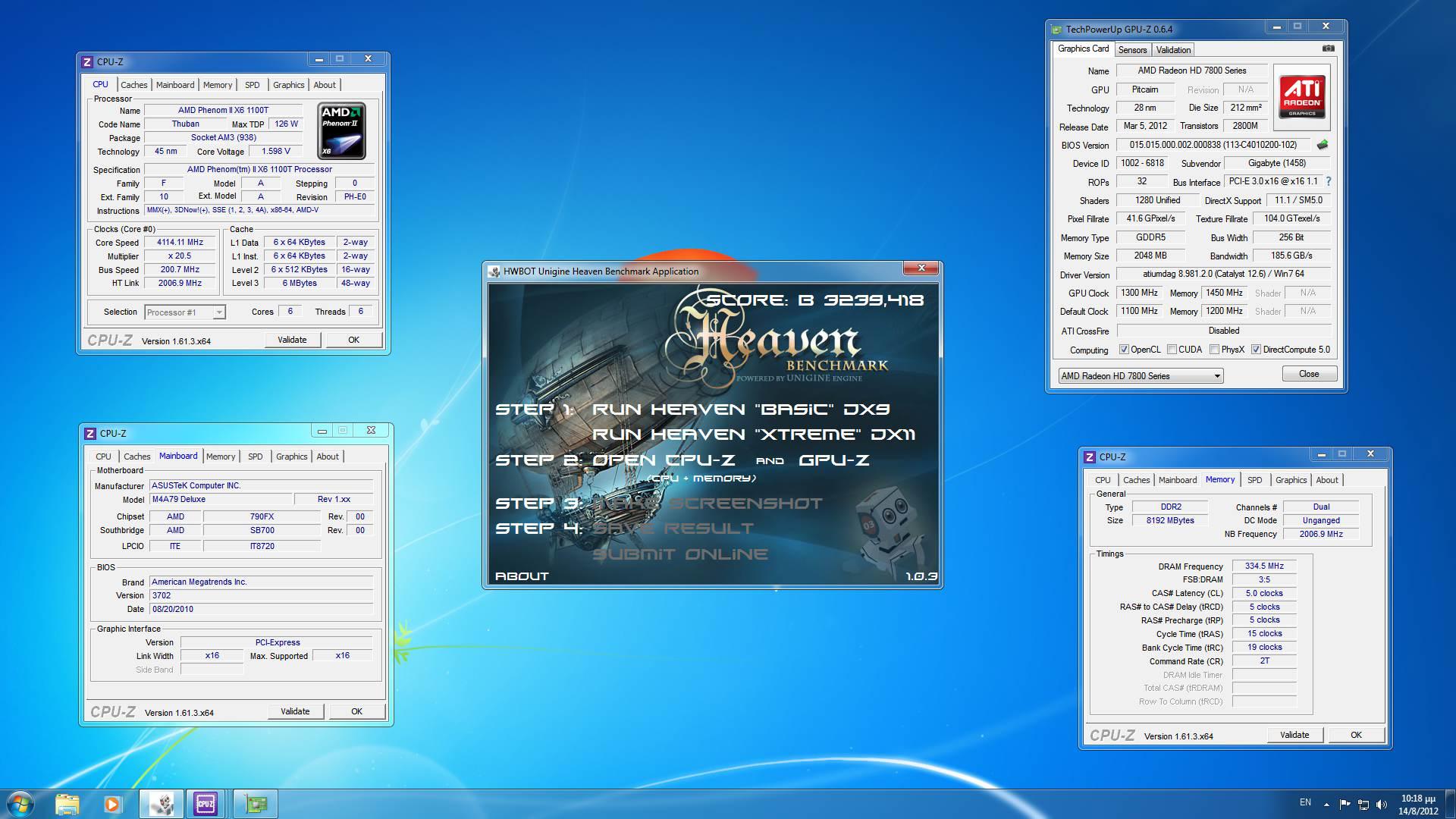
Task: Click the GPU Clock 1300 MHz field
Action: click(x=1139, y=293)
